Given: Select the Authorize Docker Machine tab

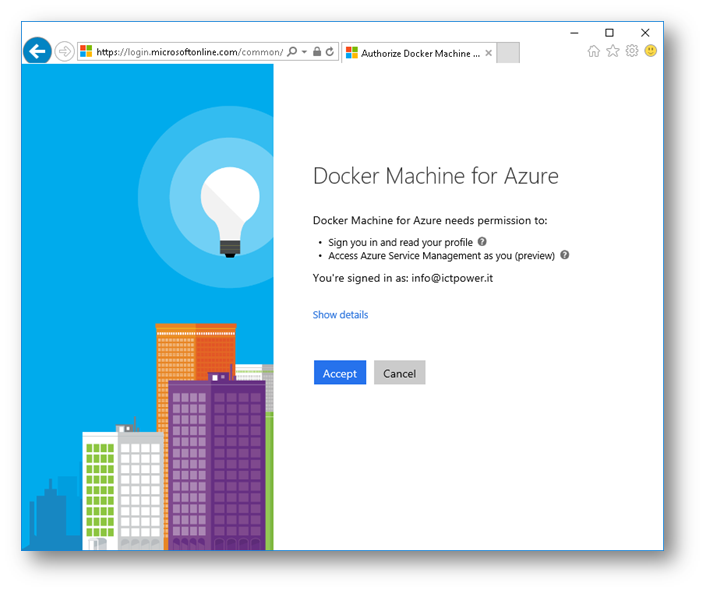Looking at the screenshot, I should 420,53.
